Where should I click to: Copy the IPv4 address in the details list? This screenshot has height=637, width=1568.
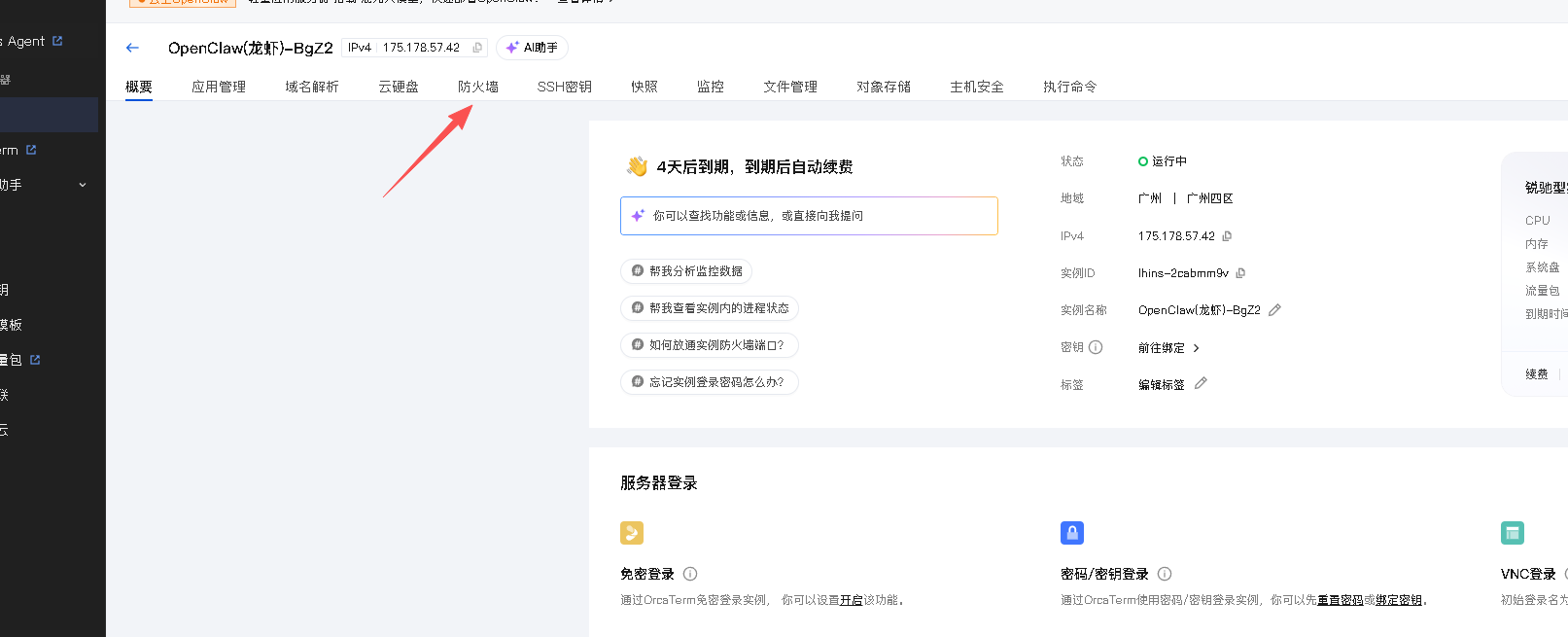[x=1227, y=236]
